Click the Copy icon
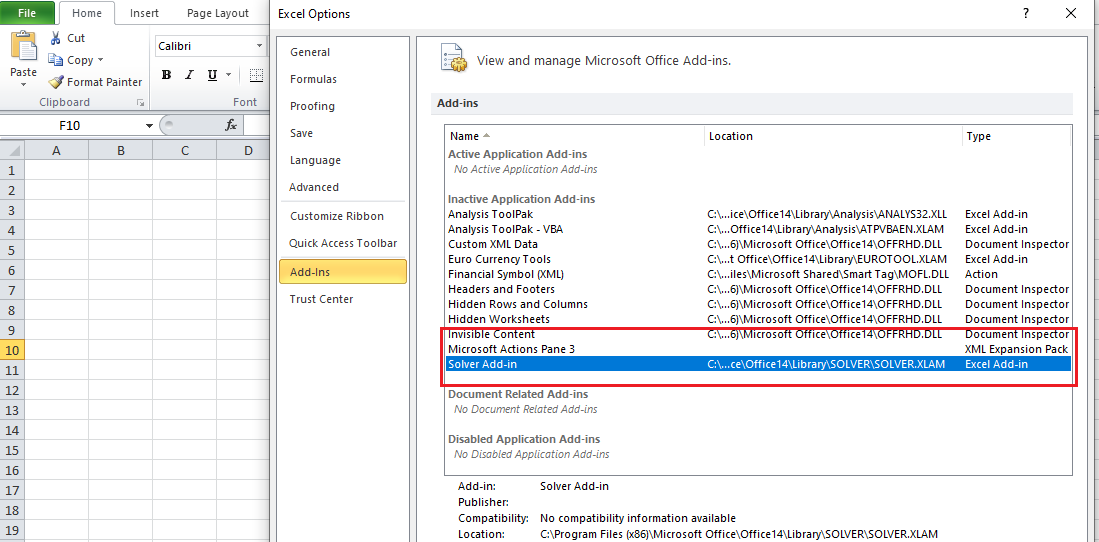1099x542 pixels. pos(55,60)
